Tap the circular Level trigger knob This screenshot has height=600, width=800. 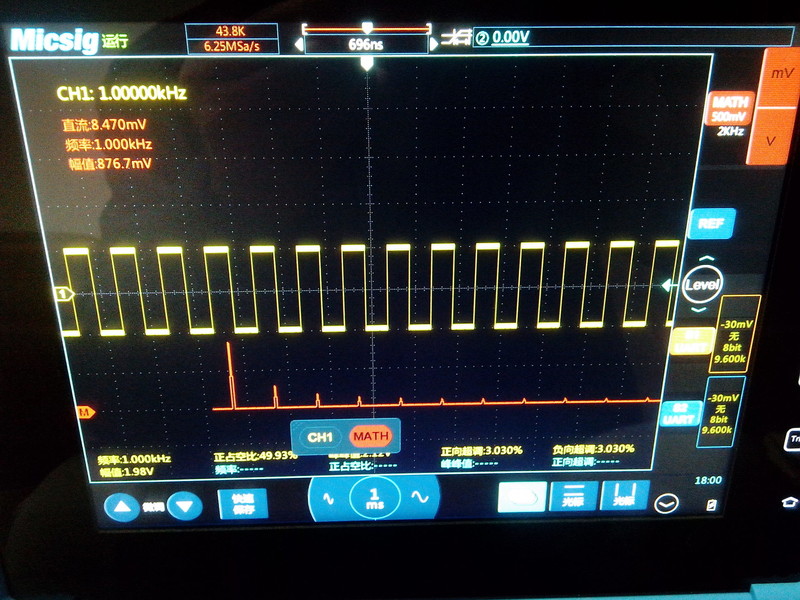703,285
